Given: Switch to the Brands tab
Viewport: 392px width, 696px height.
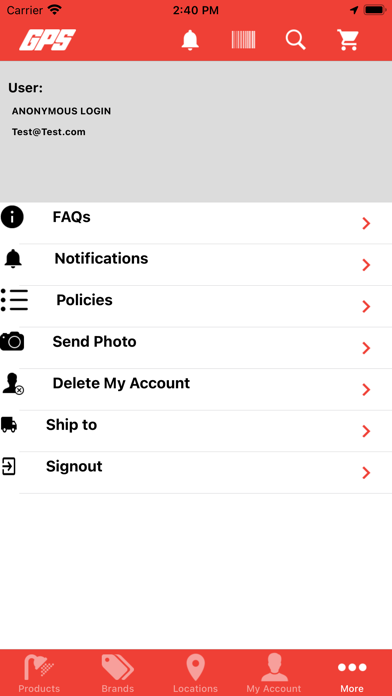Looking at the screenshot, I should point(118,673).
